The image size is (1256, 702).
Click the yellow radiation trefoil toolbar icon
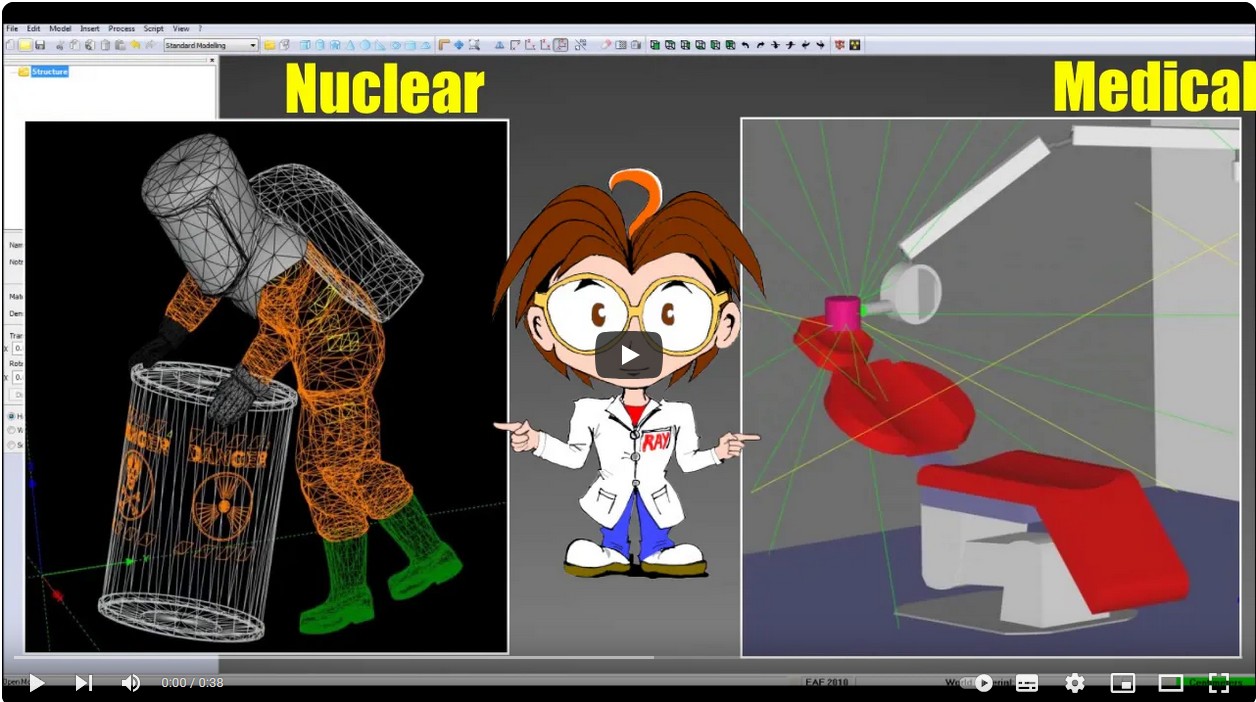855,45
